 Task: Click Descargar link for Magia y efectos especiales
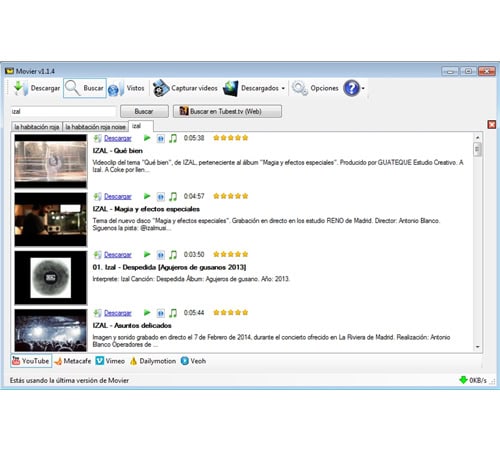118,197
